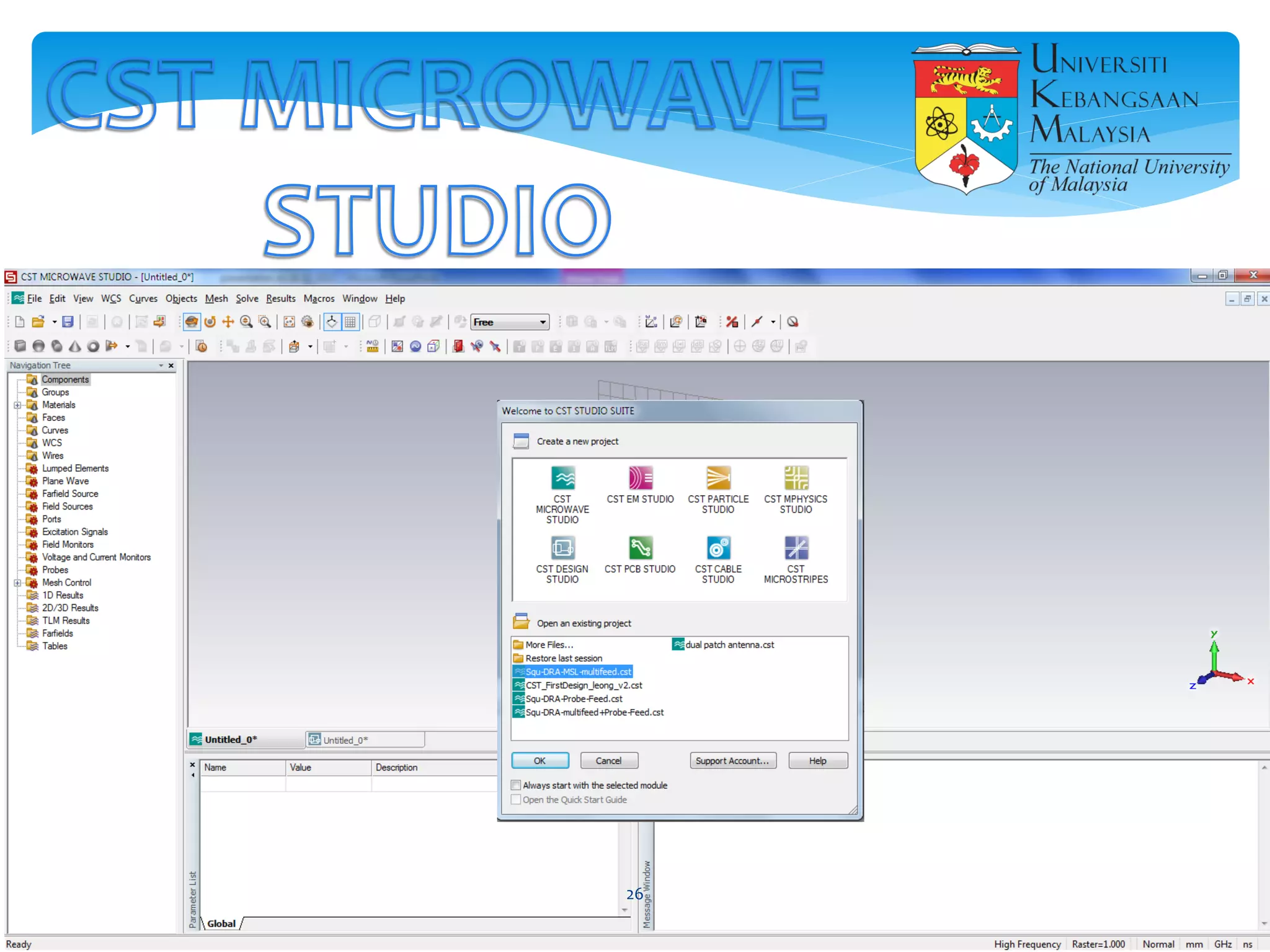Click the Save disk icon
This screenshot has height=952, width=1270.
click(68, 322)
